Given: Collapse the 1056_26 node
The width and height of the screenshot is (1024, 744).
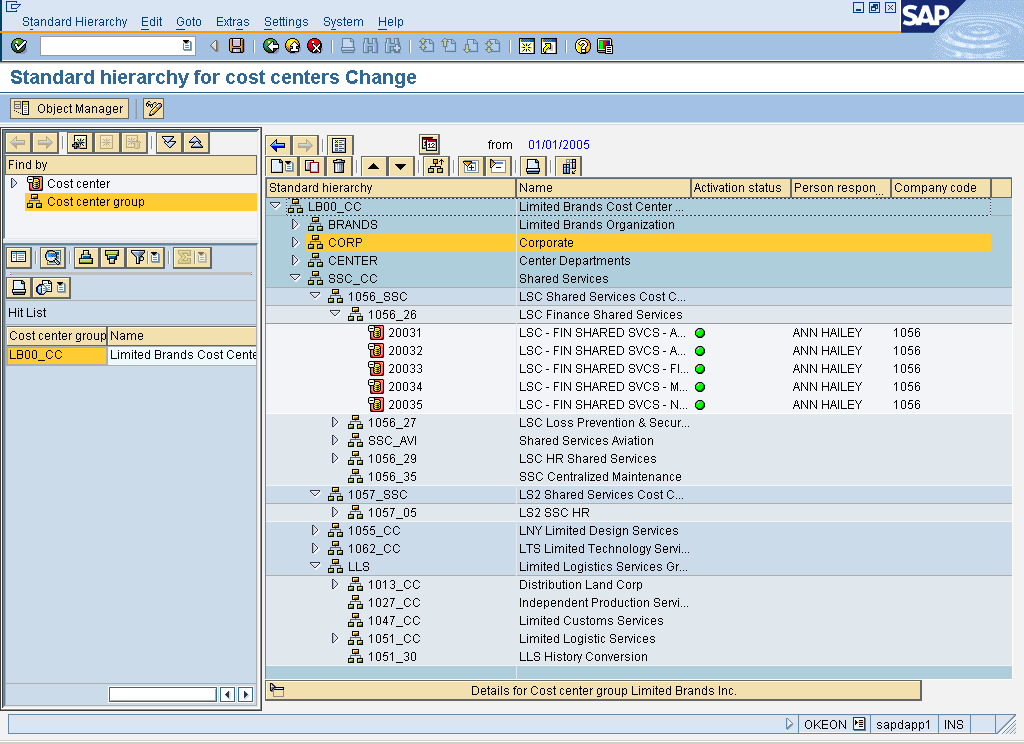Looking at the screenshot, I should 335,314.
